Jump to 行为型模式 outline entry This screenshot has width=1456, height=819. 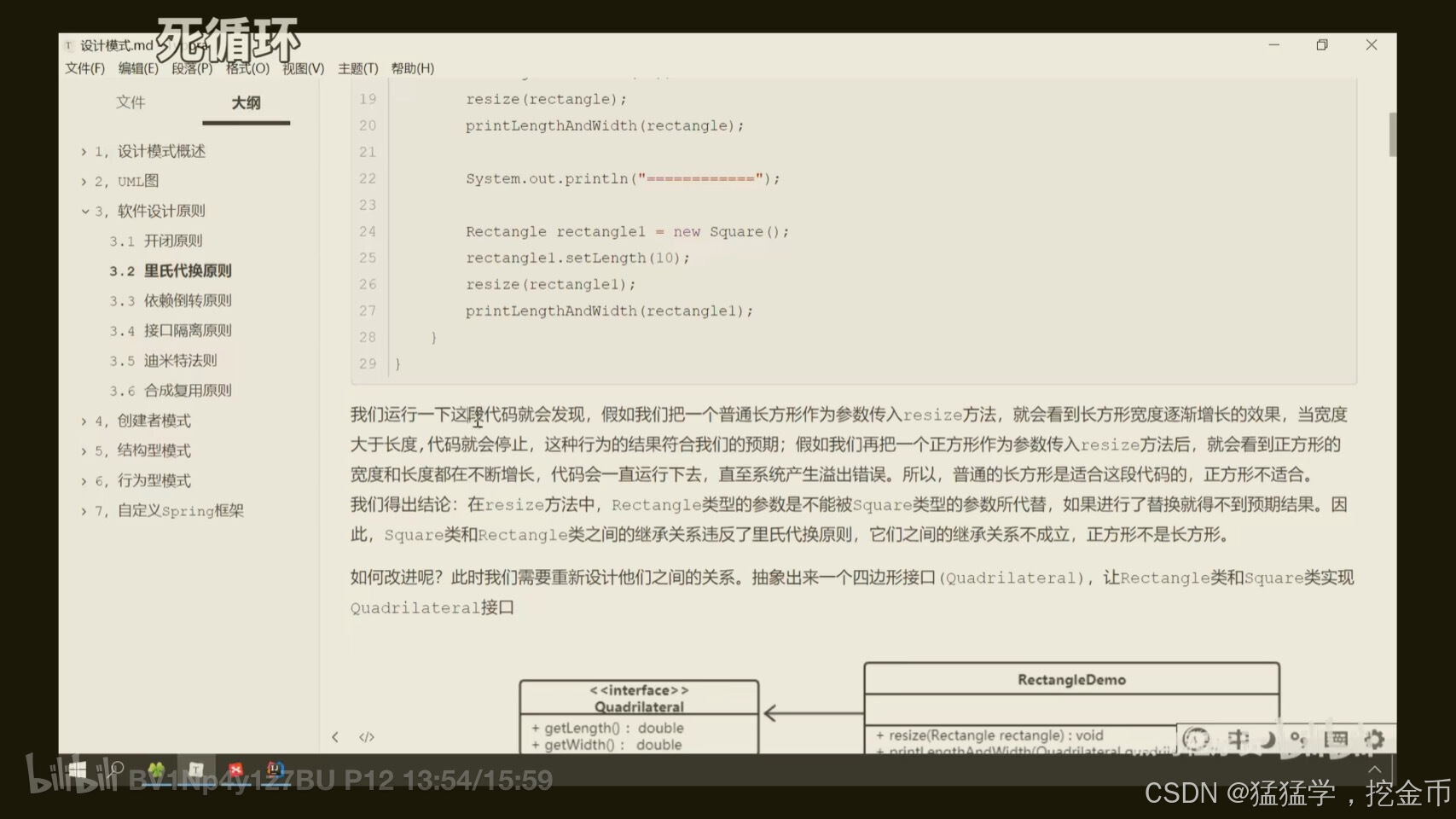(x=142, y=480)
